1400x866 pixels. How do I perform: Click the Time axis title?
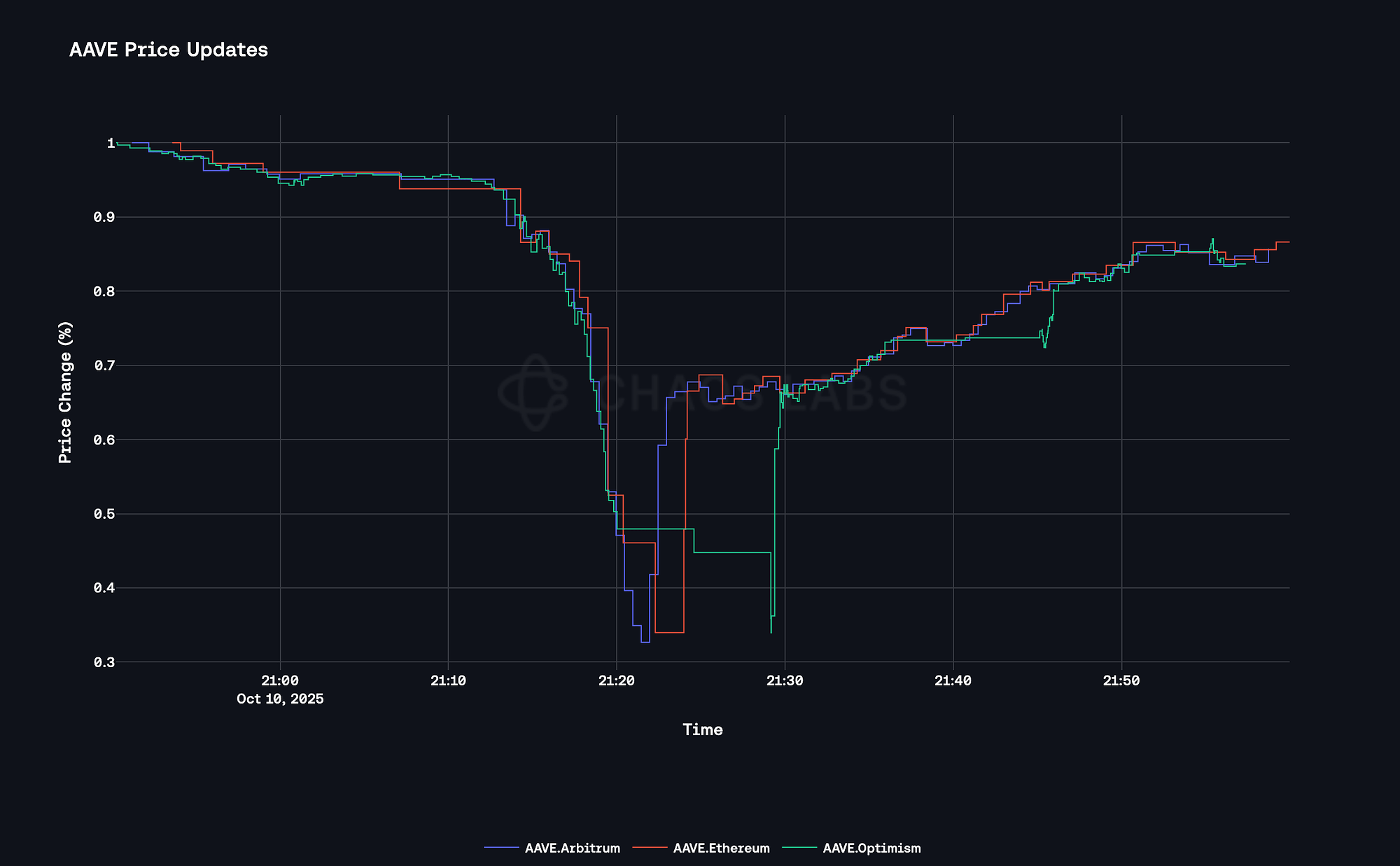[703, 729]
